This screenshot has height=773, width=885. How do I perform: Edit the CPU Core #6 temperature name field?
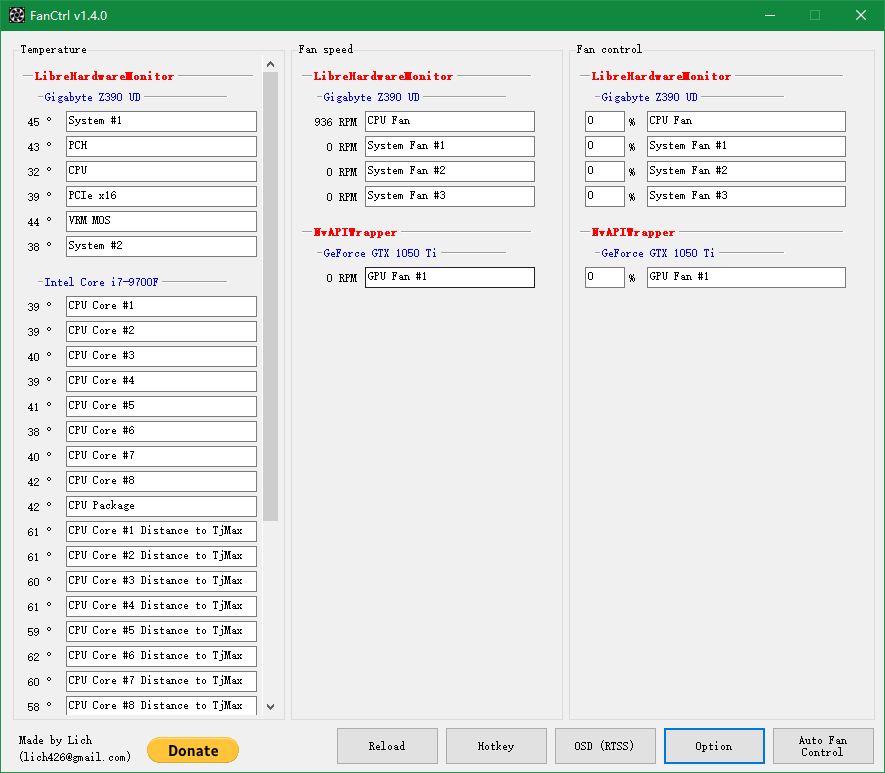pyautogui.click(x=161, y=431)
